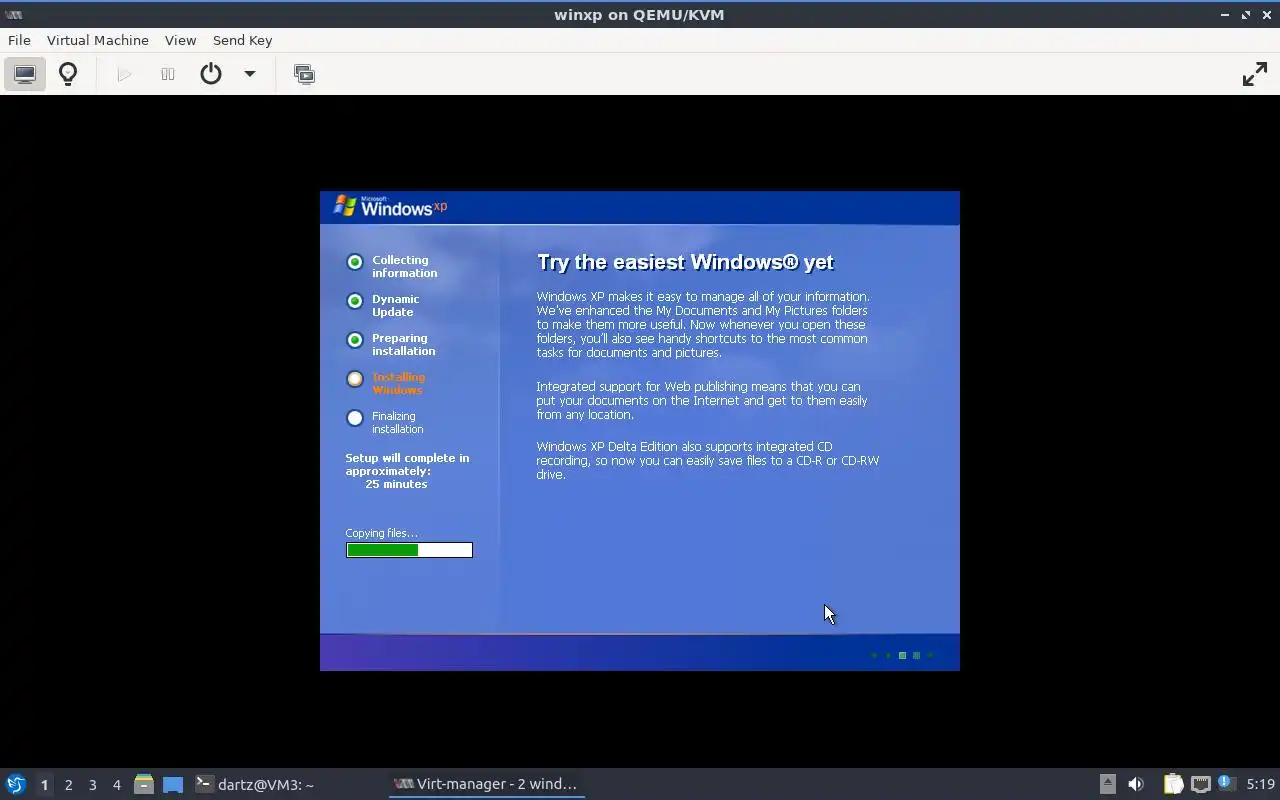Open the File menu

[19, 40]
